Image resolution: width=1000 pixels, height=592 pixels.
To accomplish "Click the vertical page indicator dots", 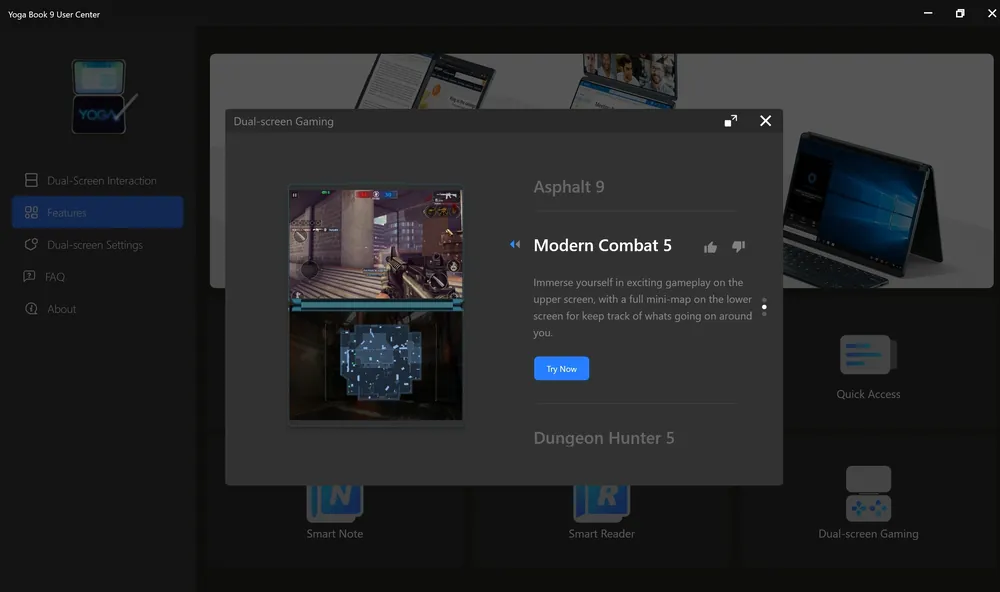I will tap(764, 307).
